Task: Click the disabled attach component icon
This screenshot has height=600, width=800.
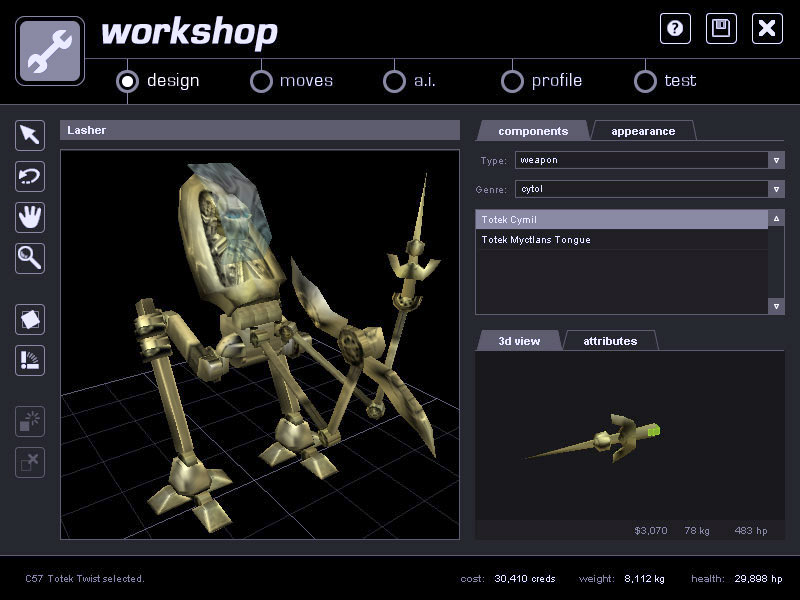Action: pyautogui.click(x=30, y=421)
